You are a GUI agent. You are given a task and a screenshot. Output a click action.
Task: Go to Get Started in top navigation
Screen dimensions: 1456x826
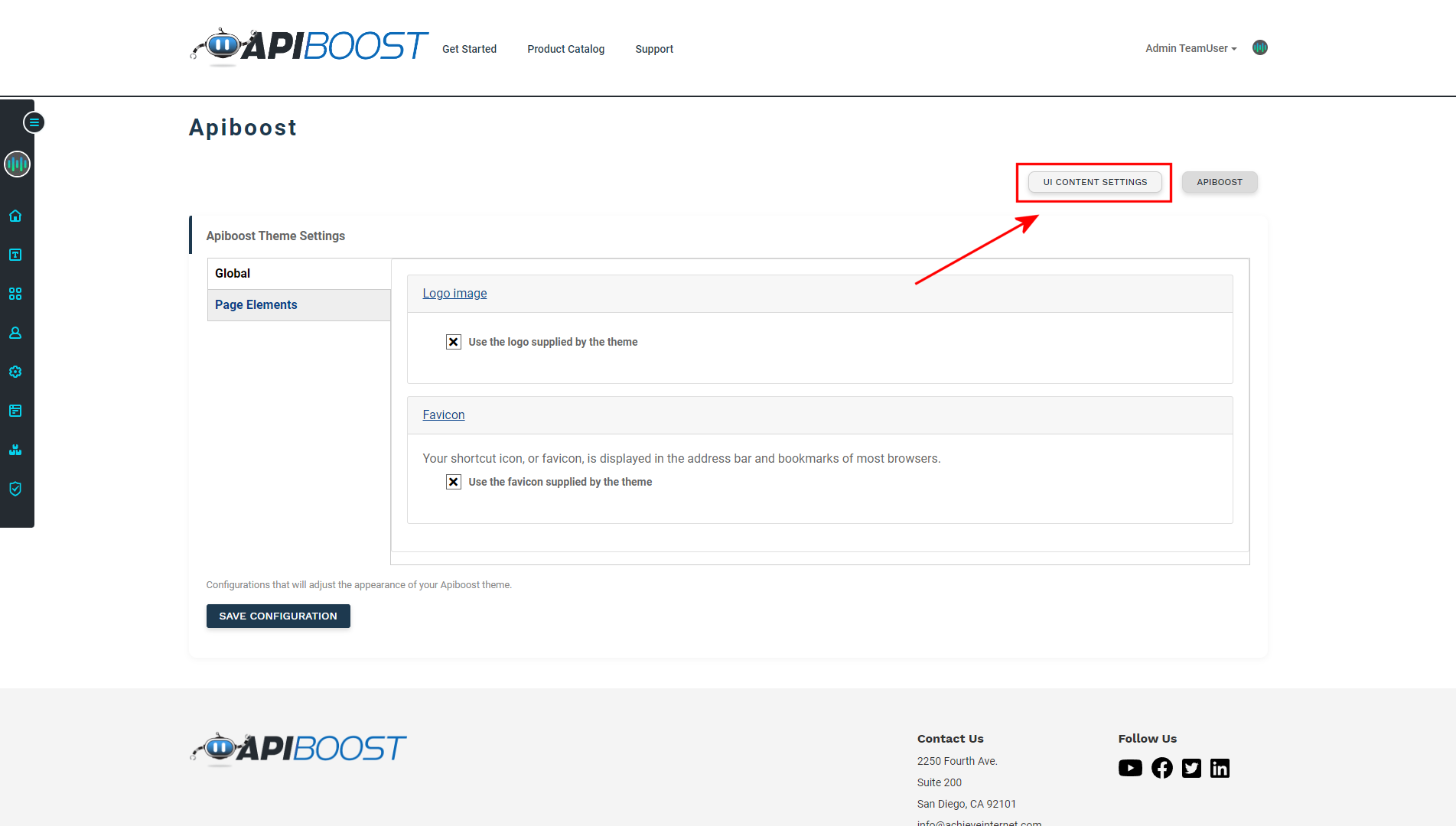(x=469, y=49)
